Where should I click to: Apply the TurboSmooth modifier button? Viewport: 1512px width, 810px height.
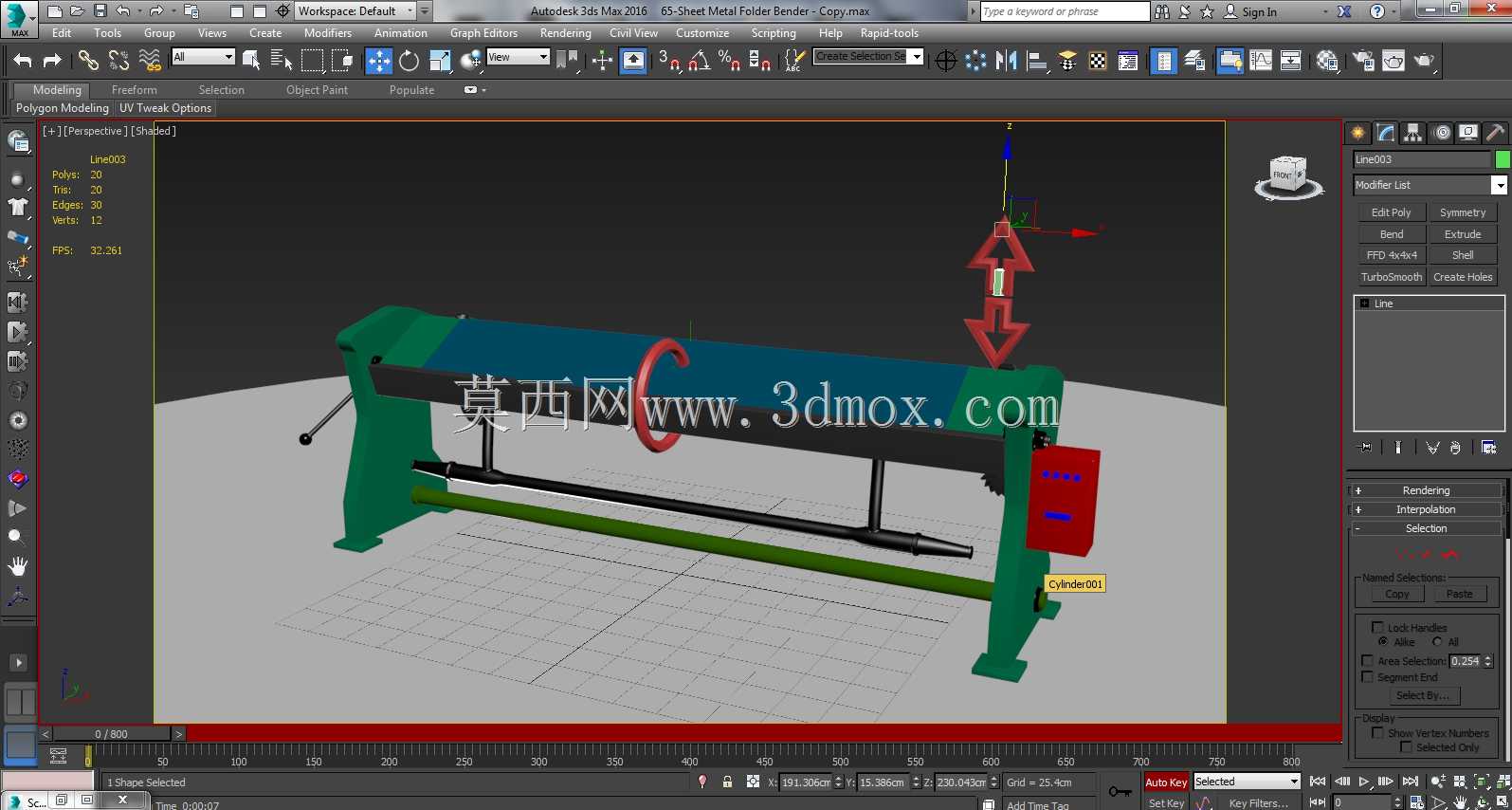click(1392, 277)
